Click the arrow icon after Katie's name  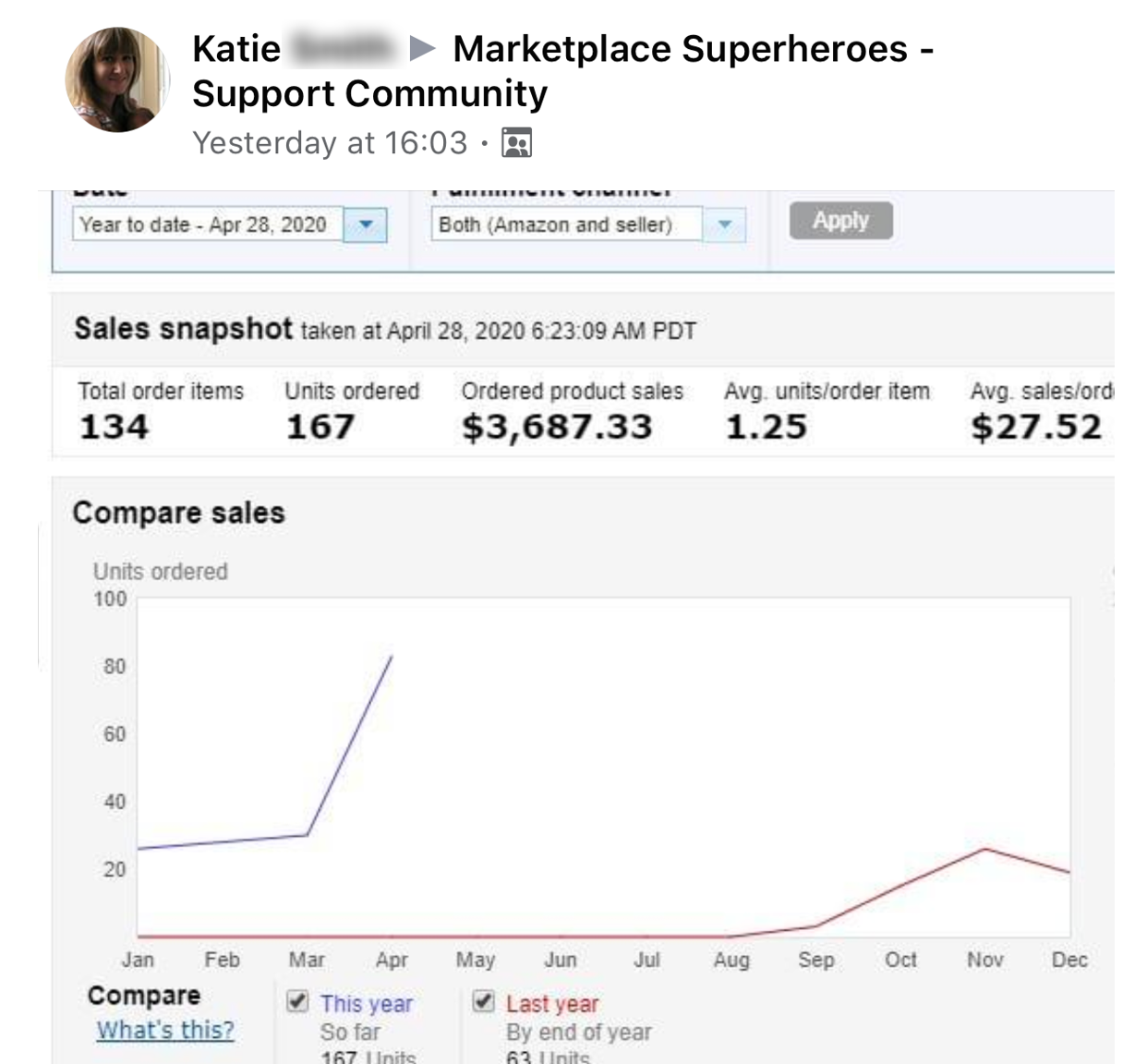pyautogui.click(x=422, y=48)
